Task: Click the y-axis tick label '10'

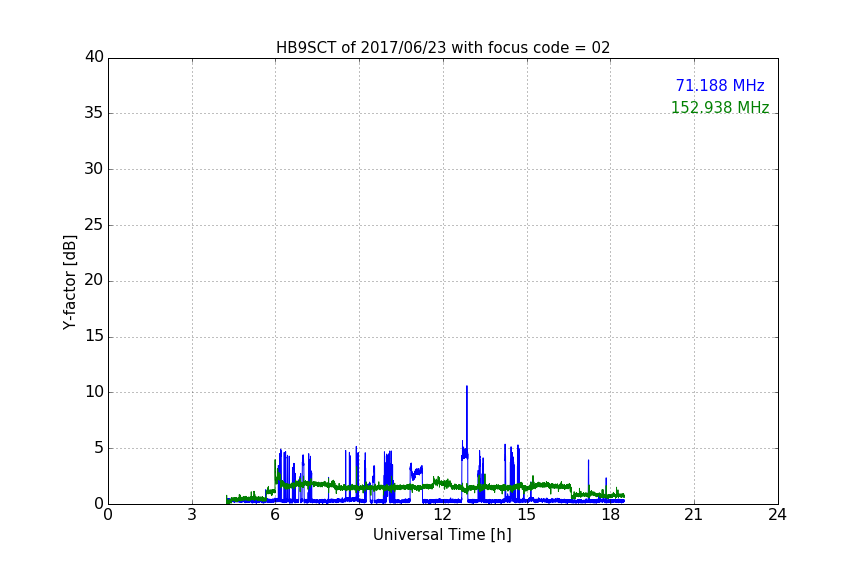Action: (x=94, y=392)
